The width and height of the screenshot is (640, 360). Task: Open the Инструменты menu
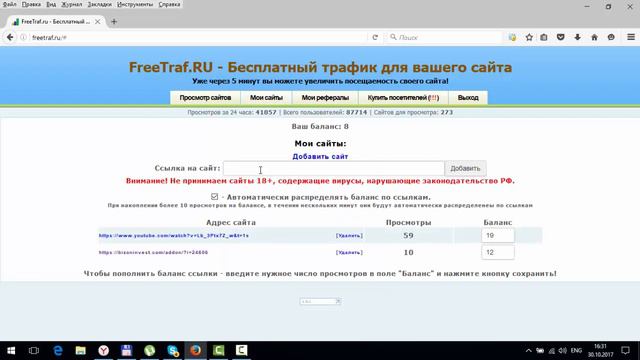coord(135,4)
